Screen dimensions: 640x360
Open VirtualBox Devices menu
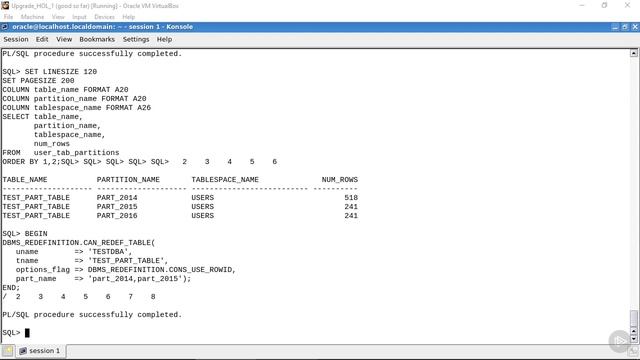click(104, 17)
